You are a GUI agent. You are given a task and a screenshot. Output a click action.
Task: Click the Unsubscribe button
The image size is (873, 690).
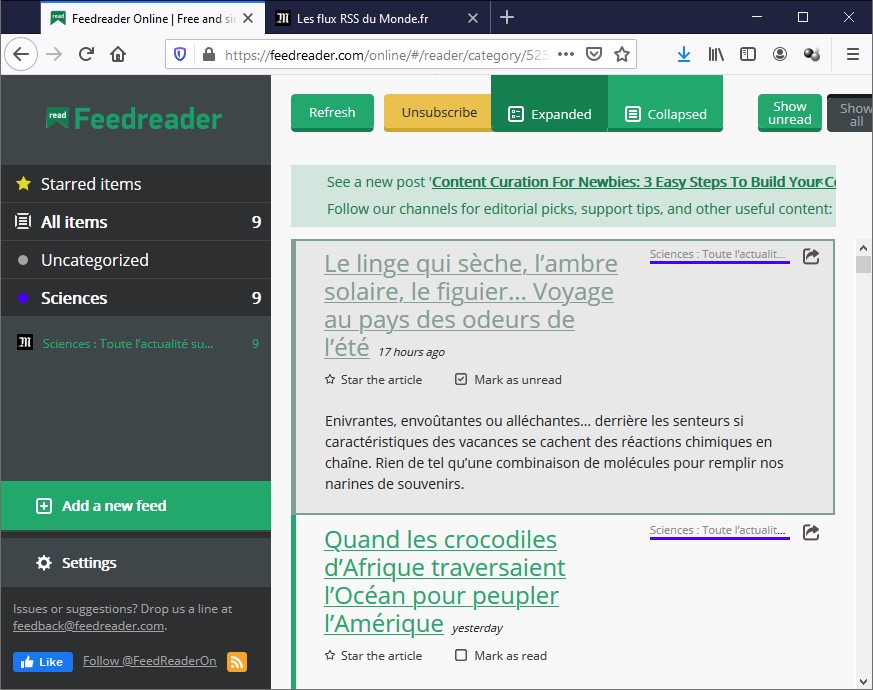coord(439,113)
